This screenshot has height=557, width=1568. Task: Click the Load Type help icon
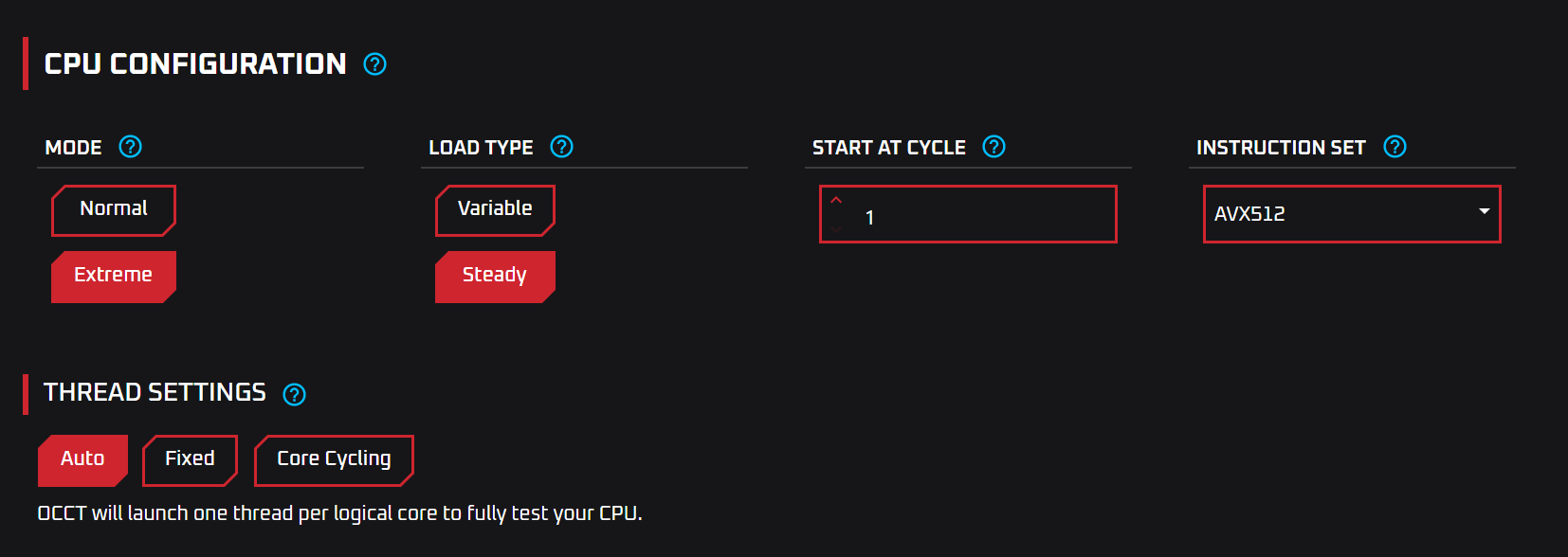[561, 147]
